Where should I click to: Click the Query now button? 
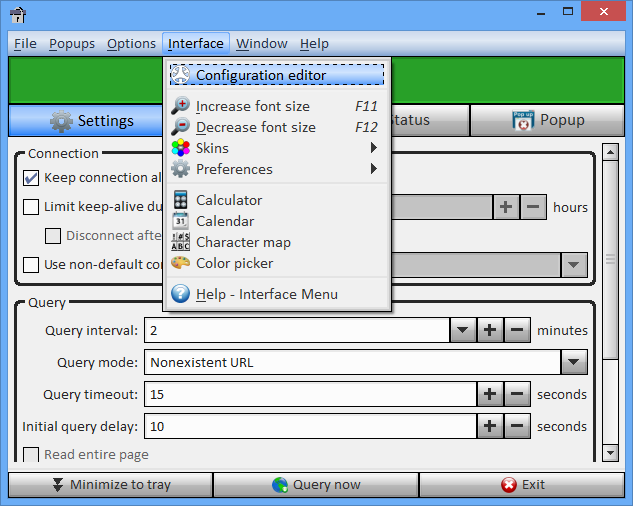[x=316, y=485]
